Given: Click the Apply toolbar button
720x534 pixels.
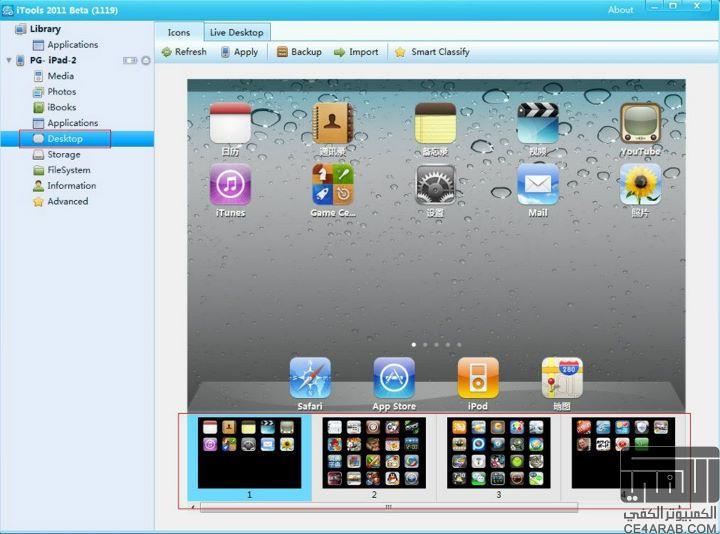Looking at the screenshot, I should pyautogui.click(x=239, y=52).
